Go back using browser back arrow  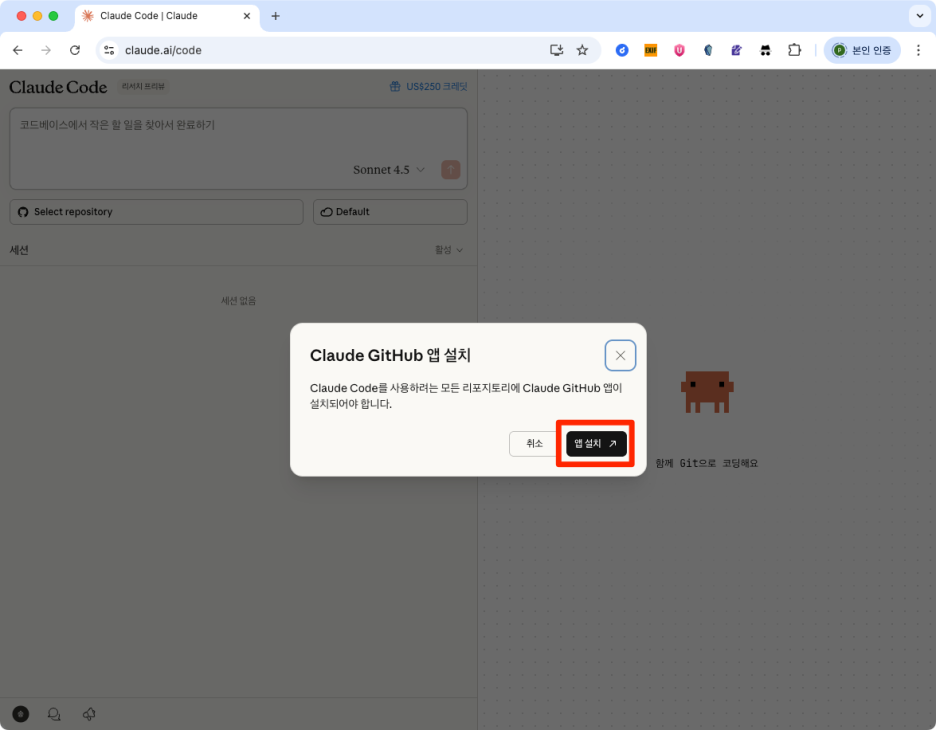coord(18,50)
